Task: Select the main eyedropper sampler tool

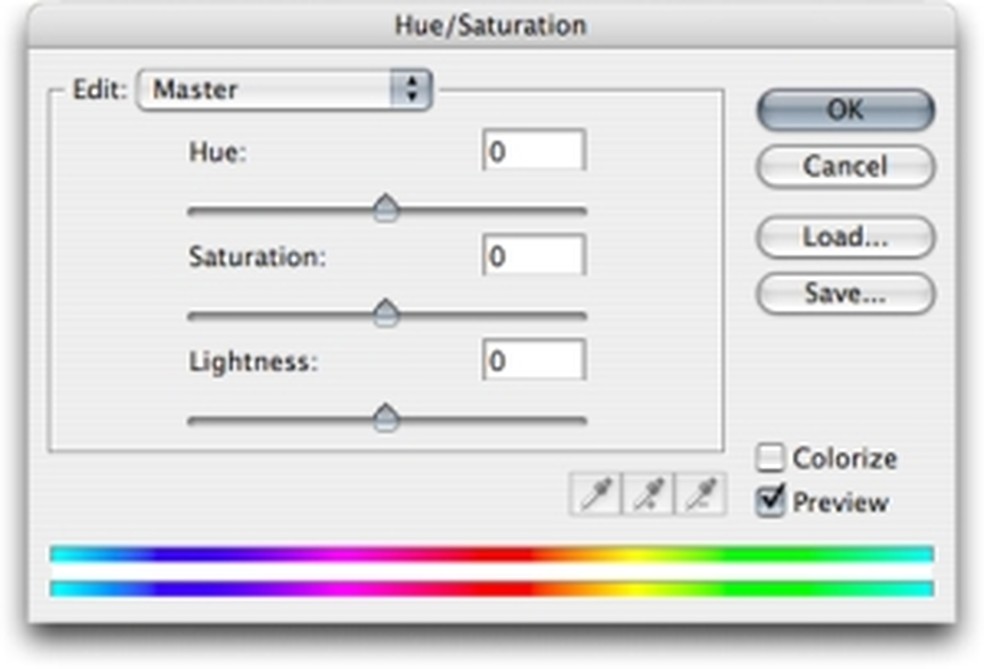Action: coord(597,493)
